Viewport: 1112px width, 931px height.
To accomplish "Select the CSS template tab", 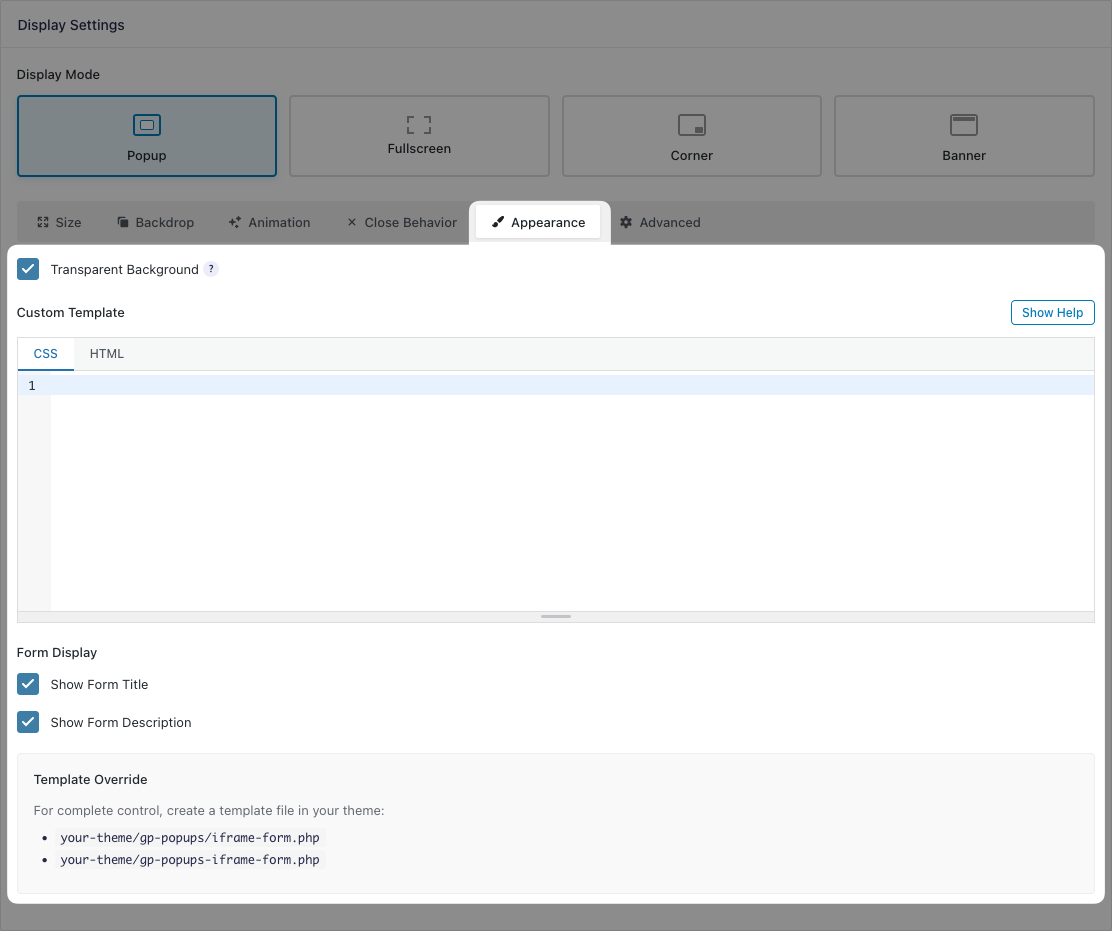I will click(46, 354).
